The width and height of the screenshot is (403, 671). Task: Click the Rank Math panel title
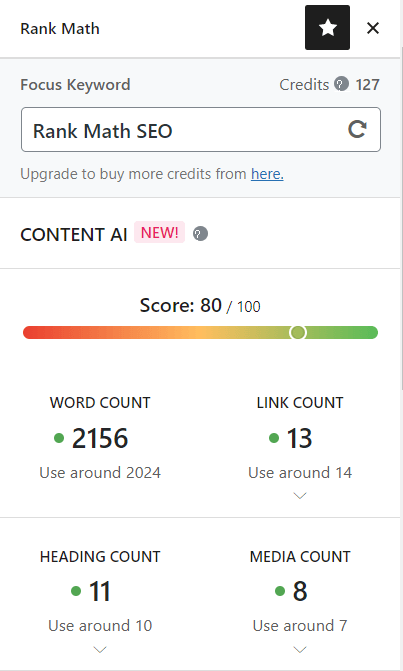point(60,29)
